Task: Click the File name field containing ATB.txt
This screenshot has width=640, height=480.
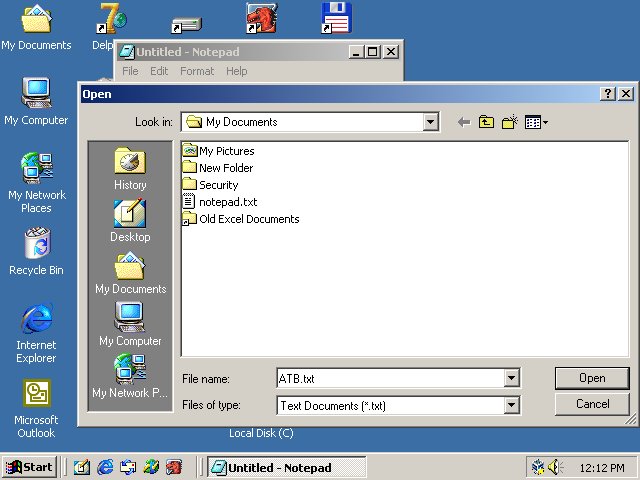Action: point(391,378)
